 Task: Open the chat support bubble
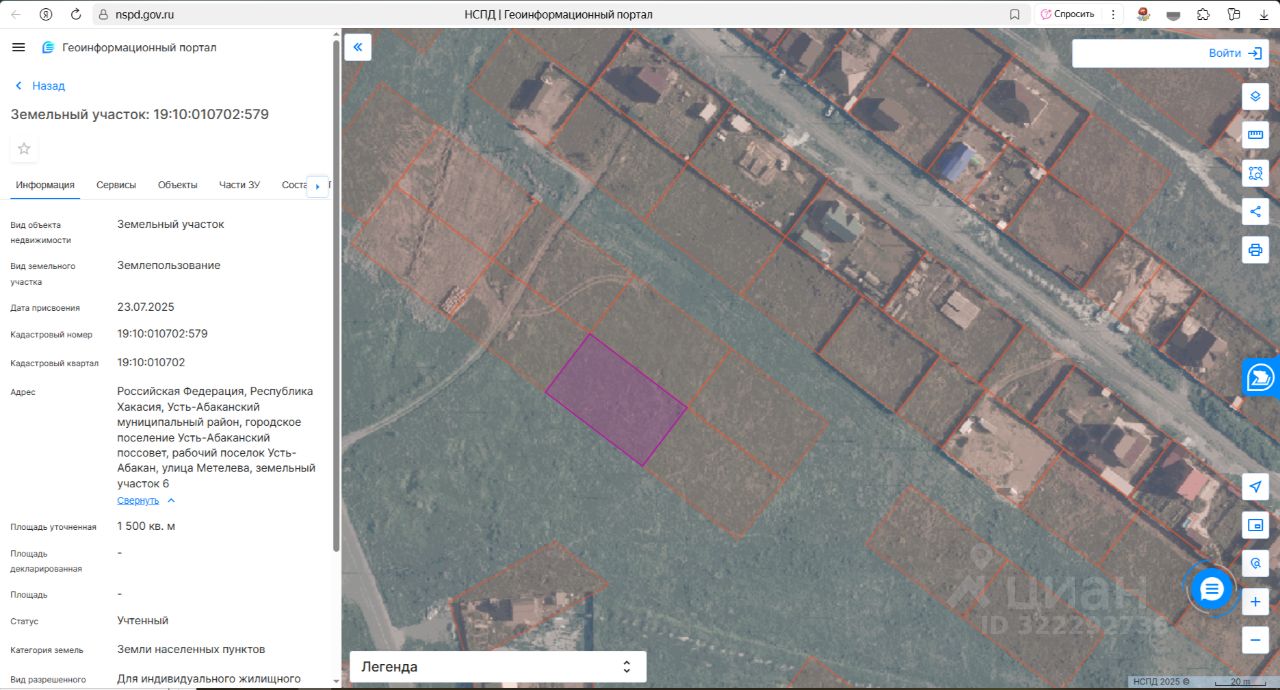point(1212,589)
